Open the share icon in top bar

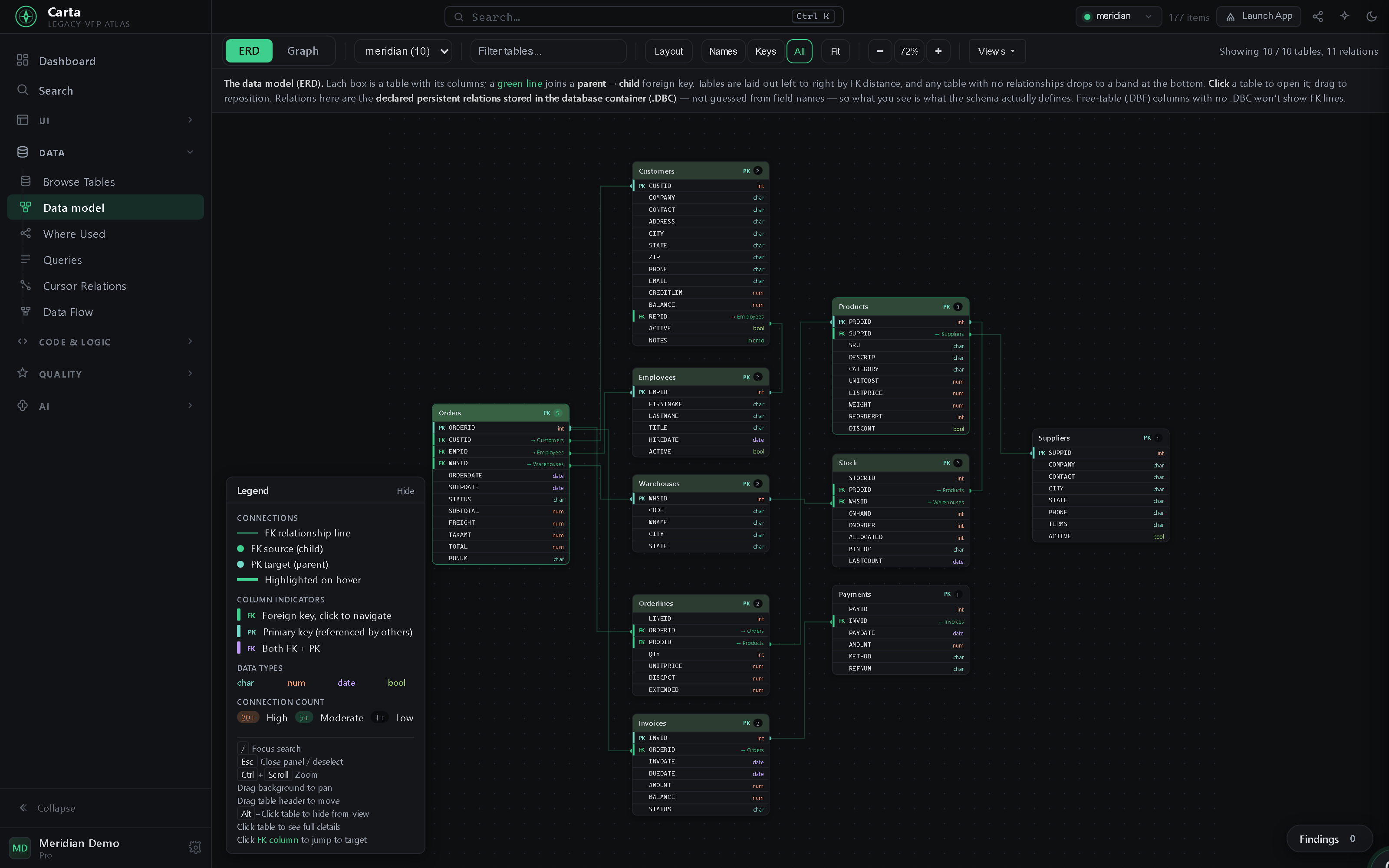point(1318,16)
